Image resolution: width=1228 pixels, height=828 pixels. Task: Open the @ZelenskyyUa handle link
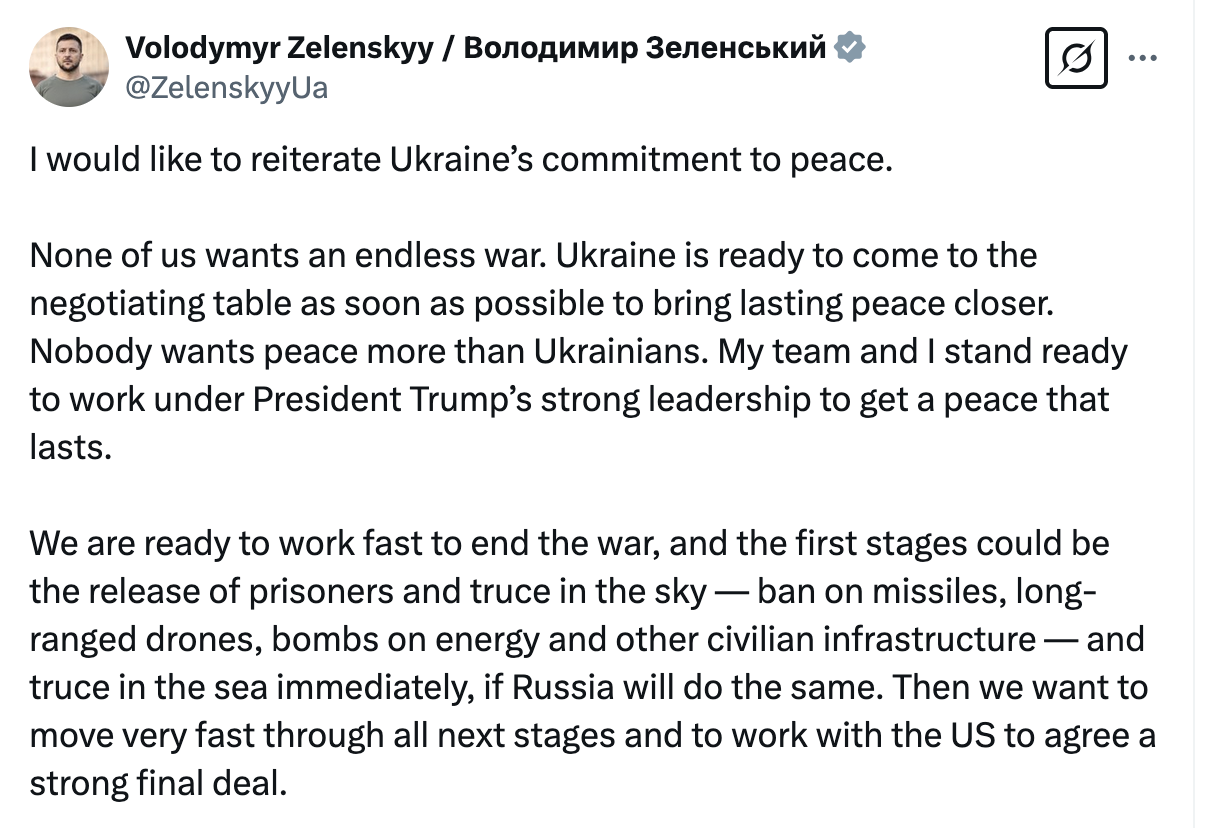click(226, 88)
